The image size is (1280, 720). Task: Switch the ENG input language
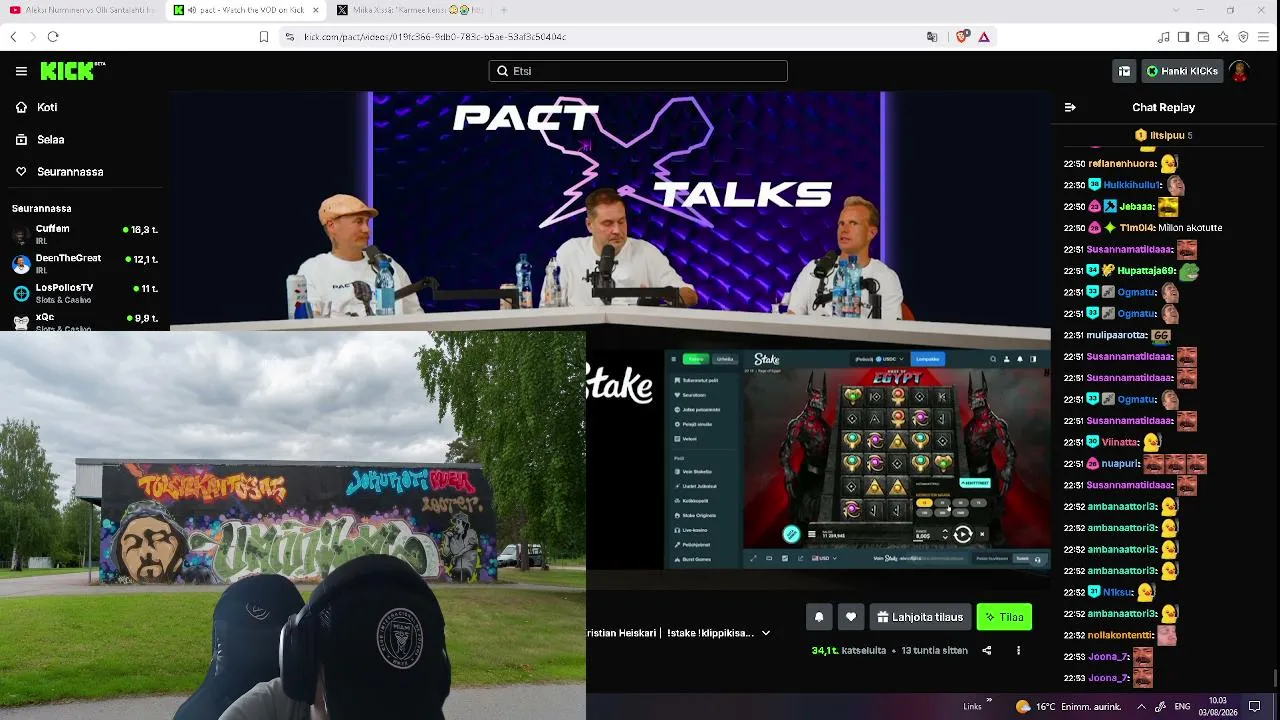tap(1181, 706)
